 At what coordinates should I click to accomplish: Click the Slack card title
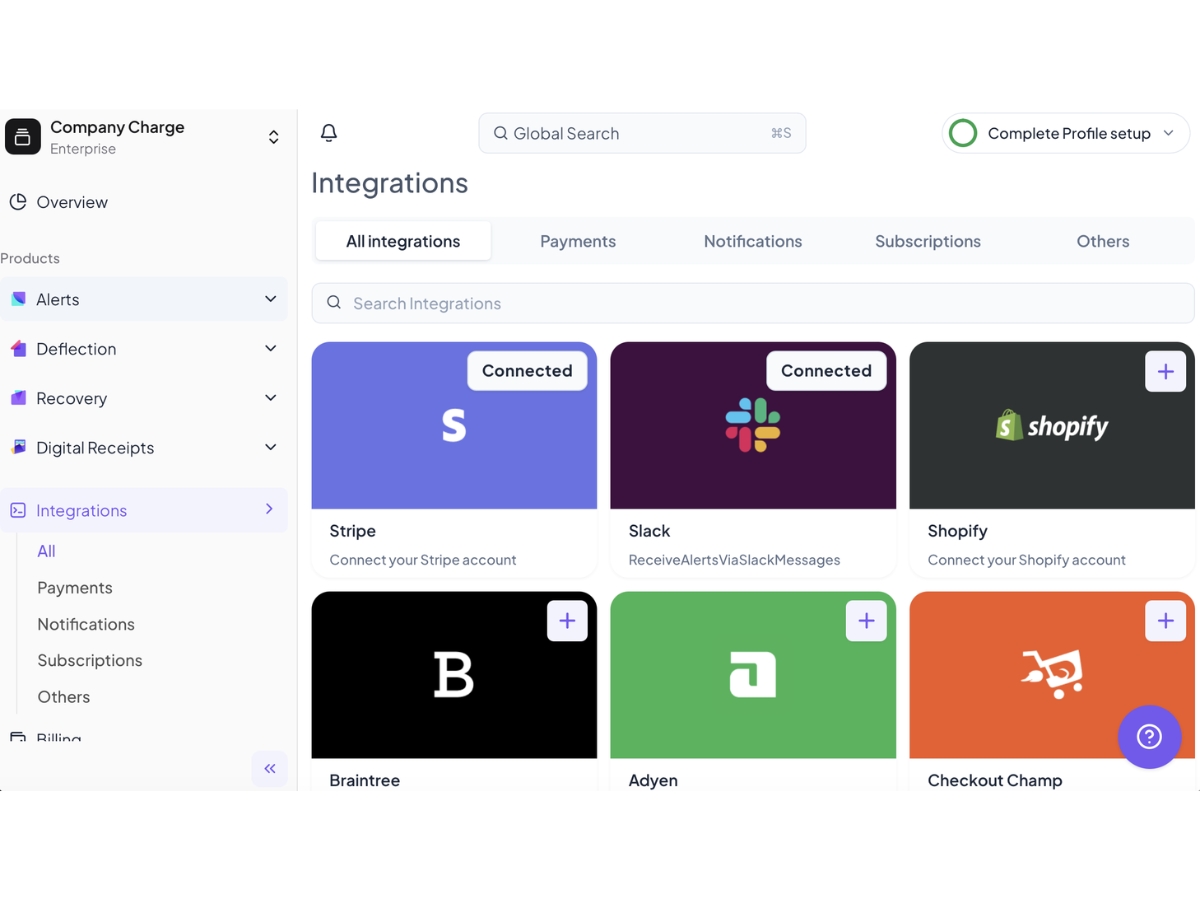(x=650, y=531)
